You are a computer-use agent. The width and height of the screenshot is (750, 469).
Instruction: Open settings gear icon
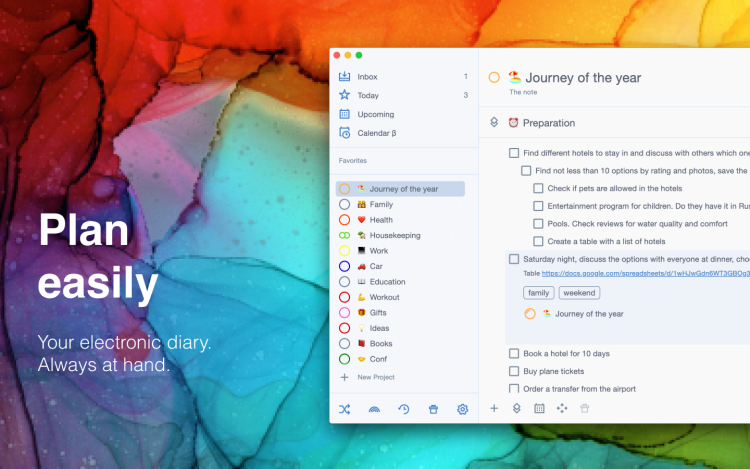[463, 409]
